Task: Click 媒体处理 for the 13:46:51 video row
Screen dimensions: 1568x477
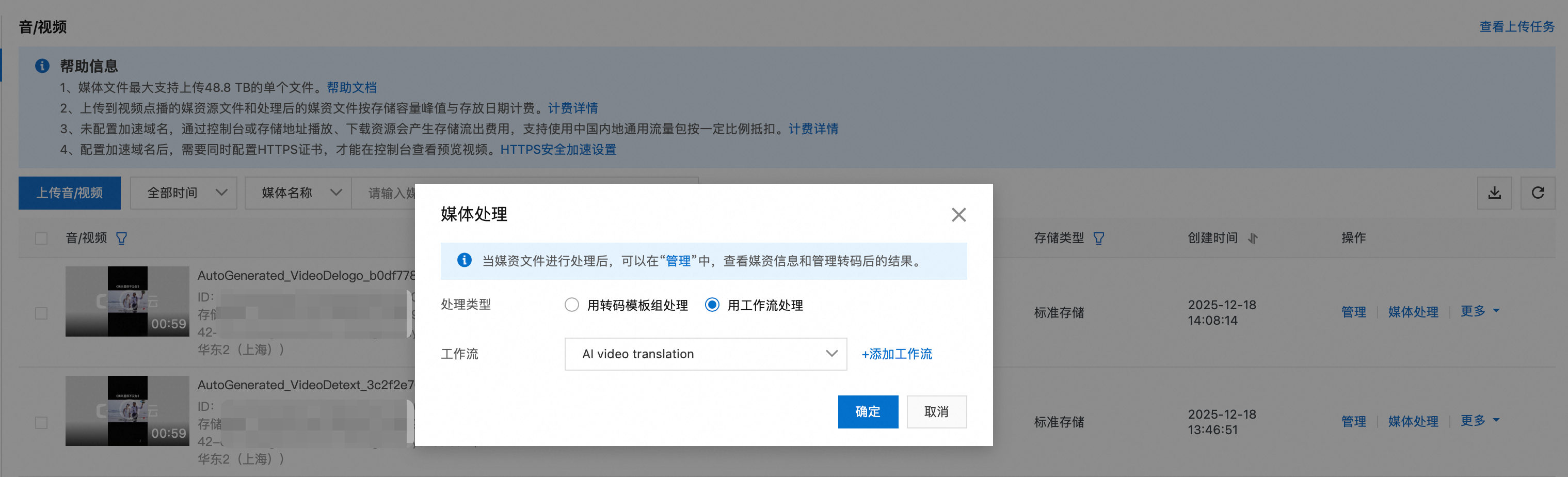Action: (x=1413, y=422)
